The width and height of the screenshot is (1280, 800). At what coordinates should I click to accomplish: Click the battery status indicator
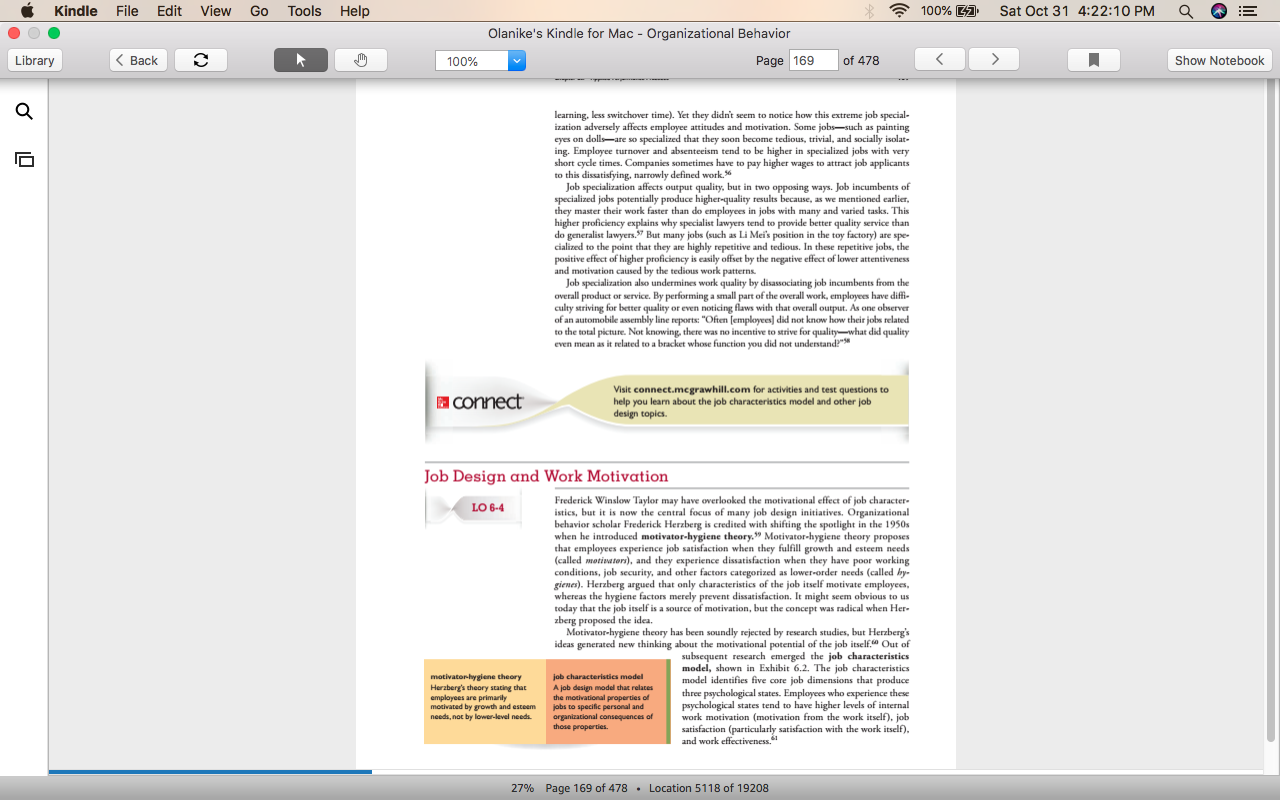pos(950,11)
